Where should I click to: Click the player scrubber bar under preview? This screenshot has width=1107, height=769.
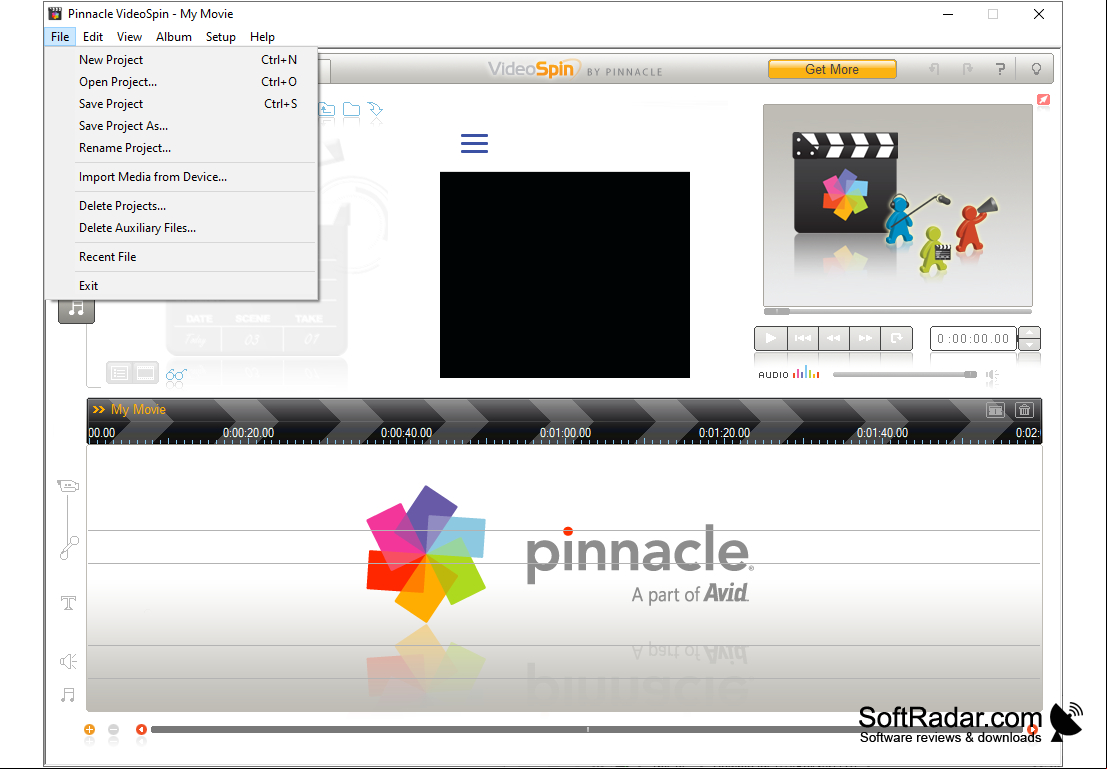tap(898, 311)
